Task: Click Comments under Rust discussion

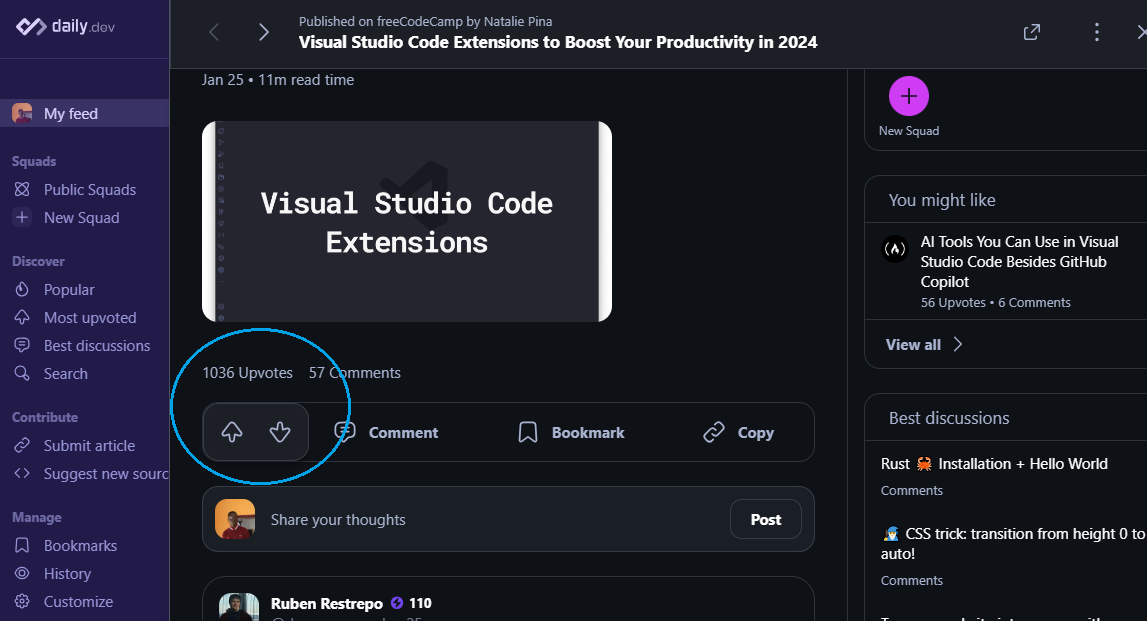Action: click(911, 491)
